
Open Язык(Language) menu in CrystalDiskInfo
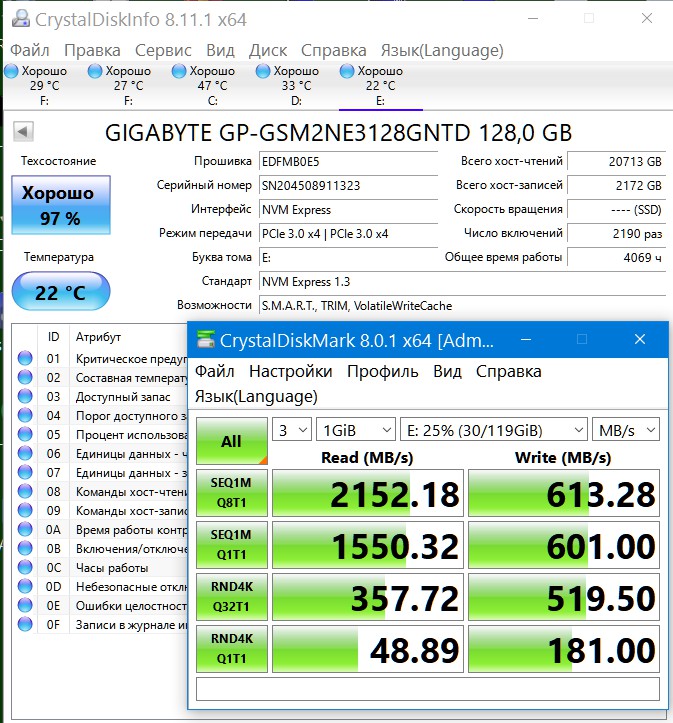click(442, 50)
